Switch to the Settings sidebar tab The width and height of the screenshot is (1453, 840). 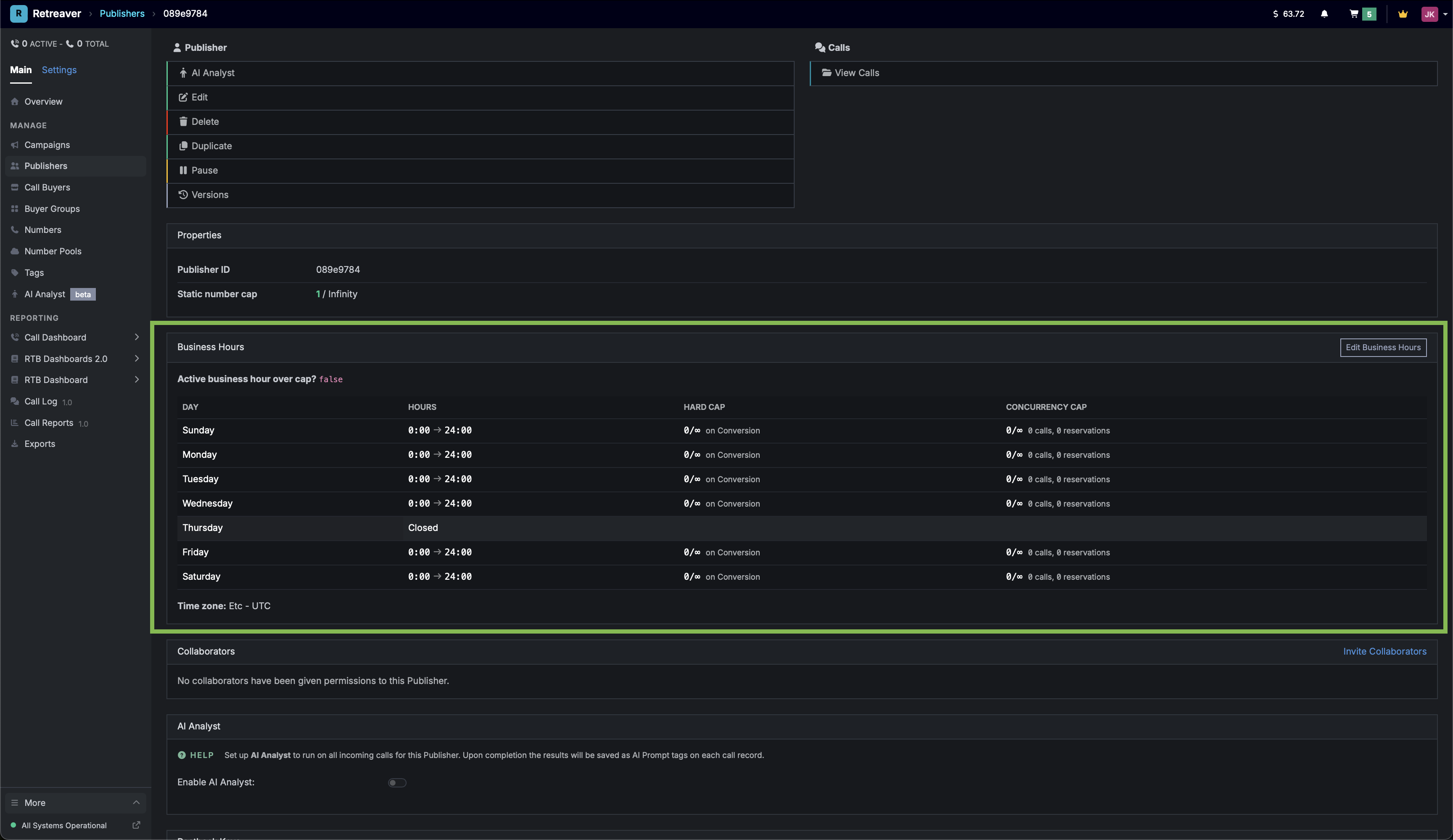tap(59, 70)
